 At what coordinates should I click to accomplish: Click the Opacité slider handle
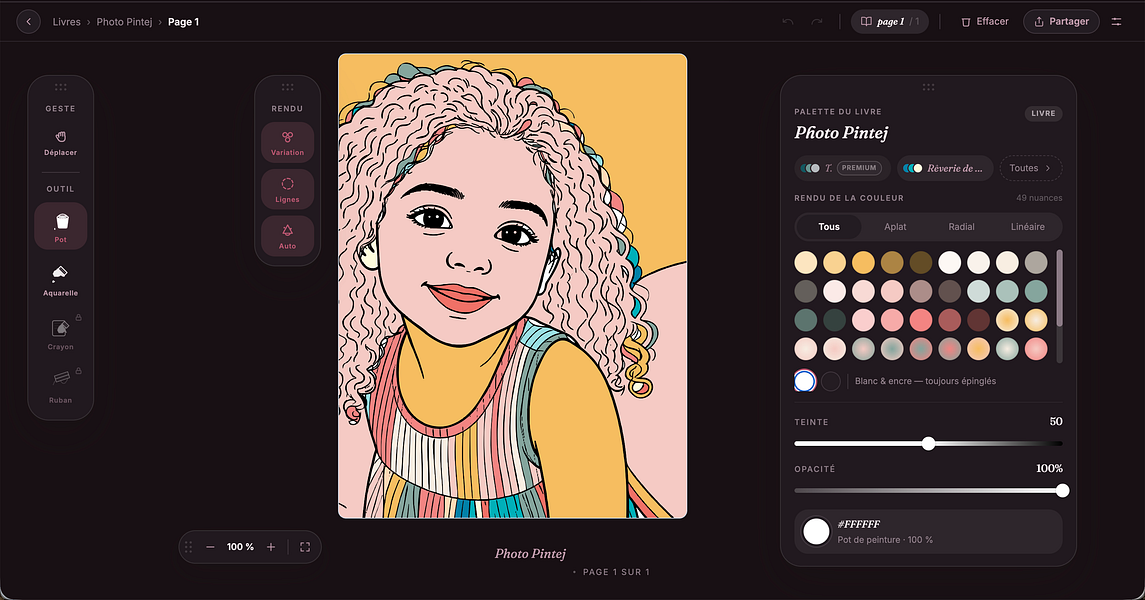coord(1062,491)
